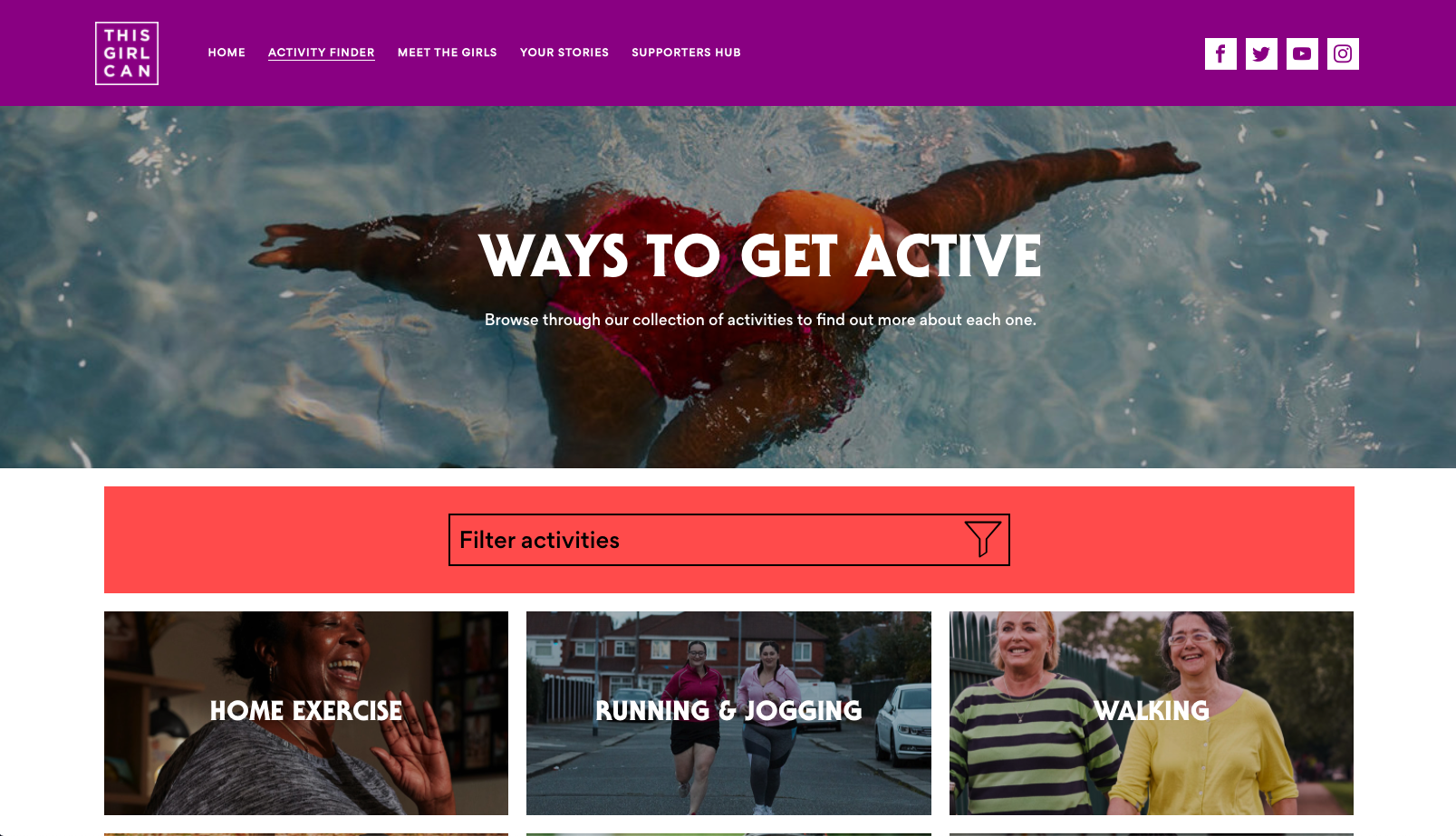
Task: Open the Home Exercise activity tile
Action: [306, 713]
